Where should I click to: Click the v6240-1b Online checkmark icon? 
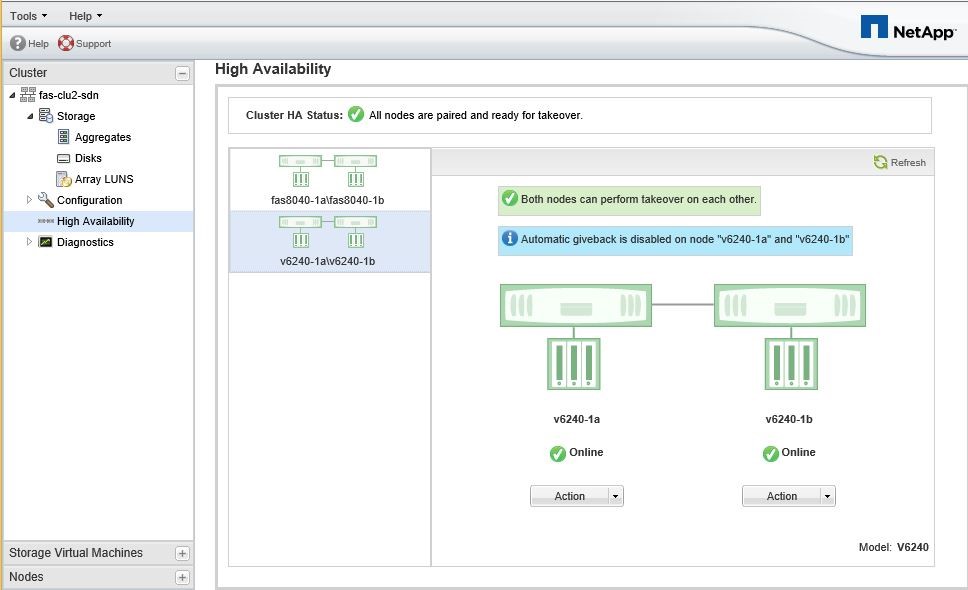770,454
